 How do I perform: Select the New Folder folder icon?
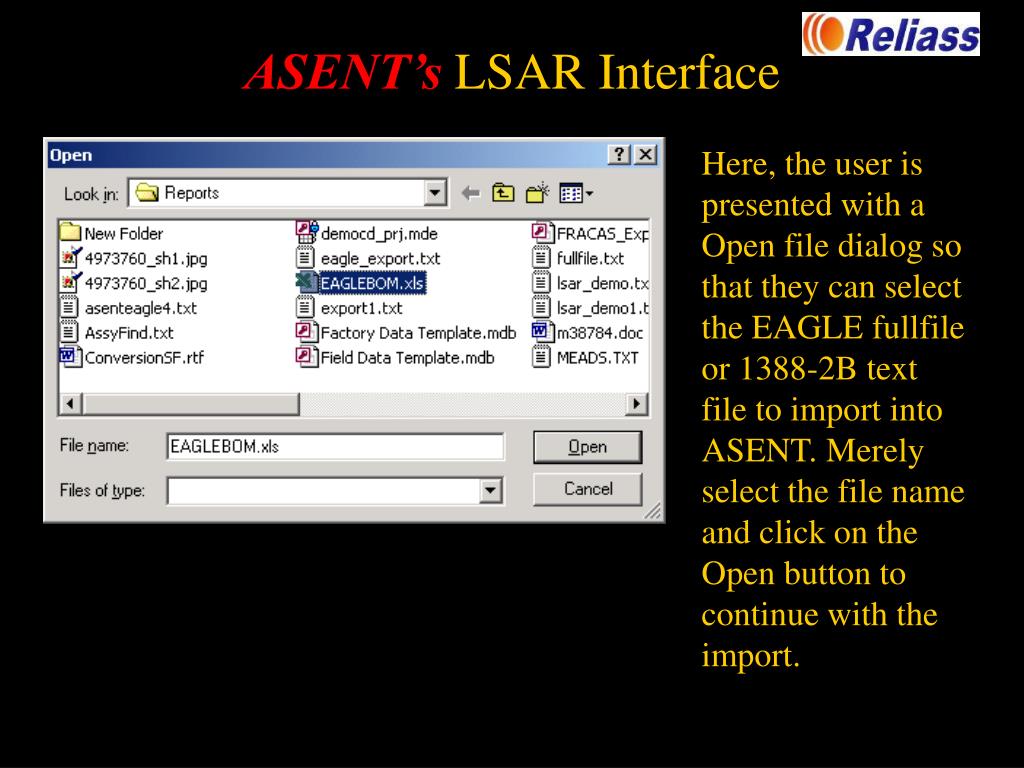70,233
